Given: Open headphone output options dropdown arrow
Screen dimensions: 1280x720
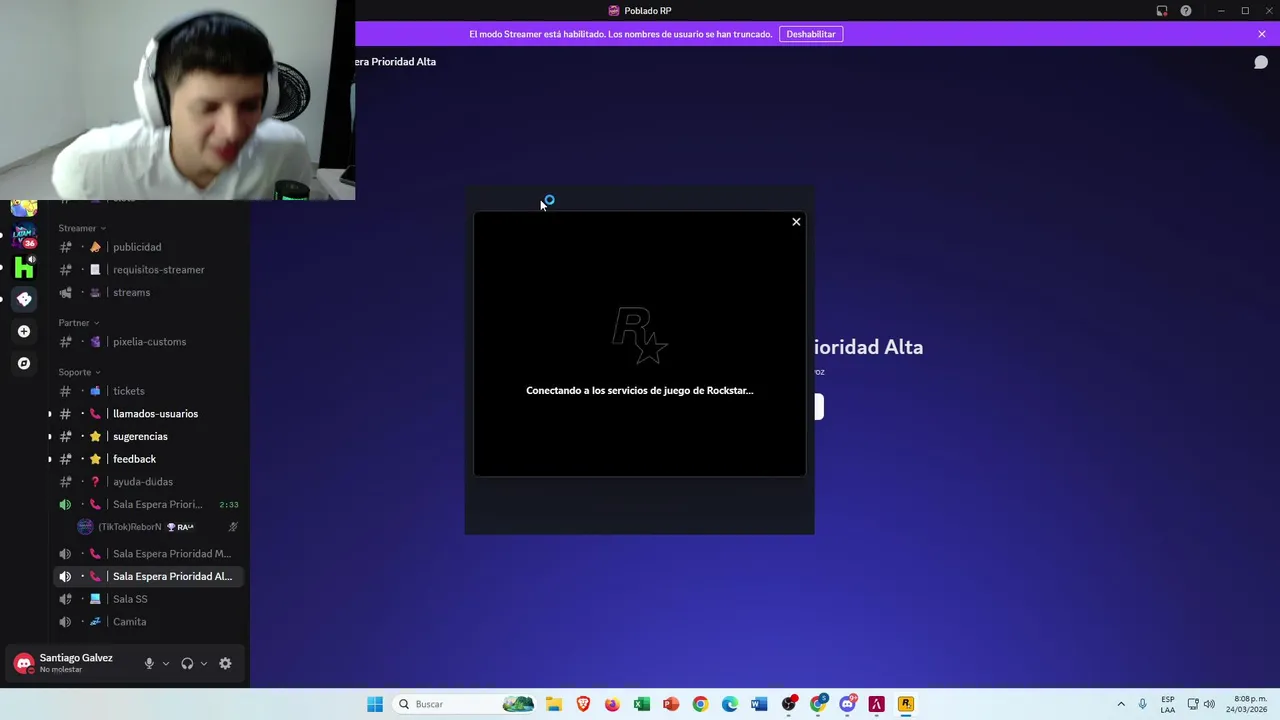Looking at the screenshot, I should tap(203, 663).
